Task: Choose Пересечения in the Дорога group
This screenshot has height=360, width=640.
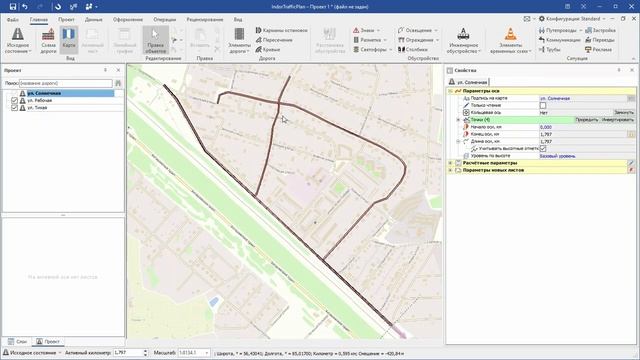Action: click(x=274, y=40)
